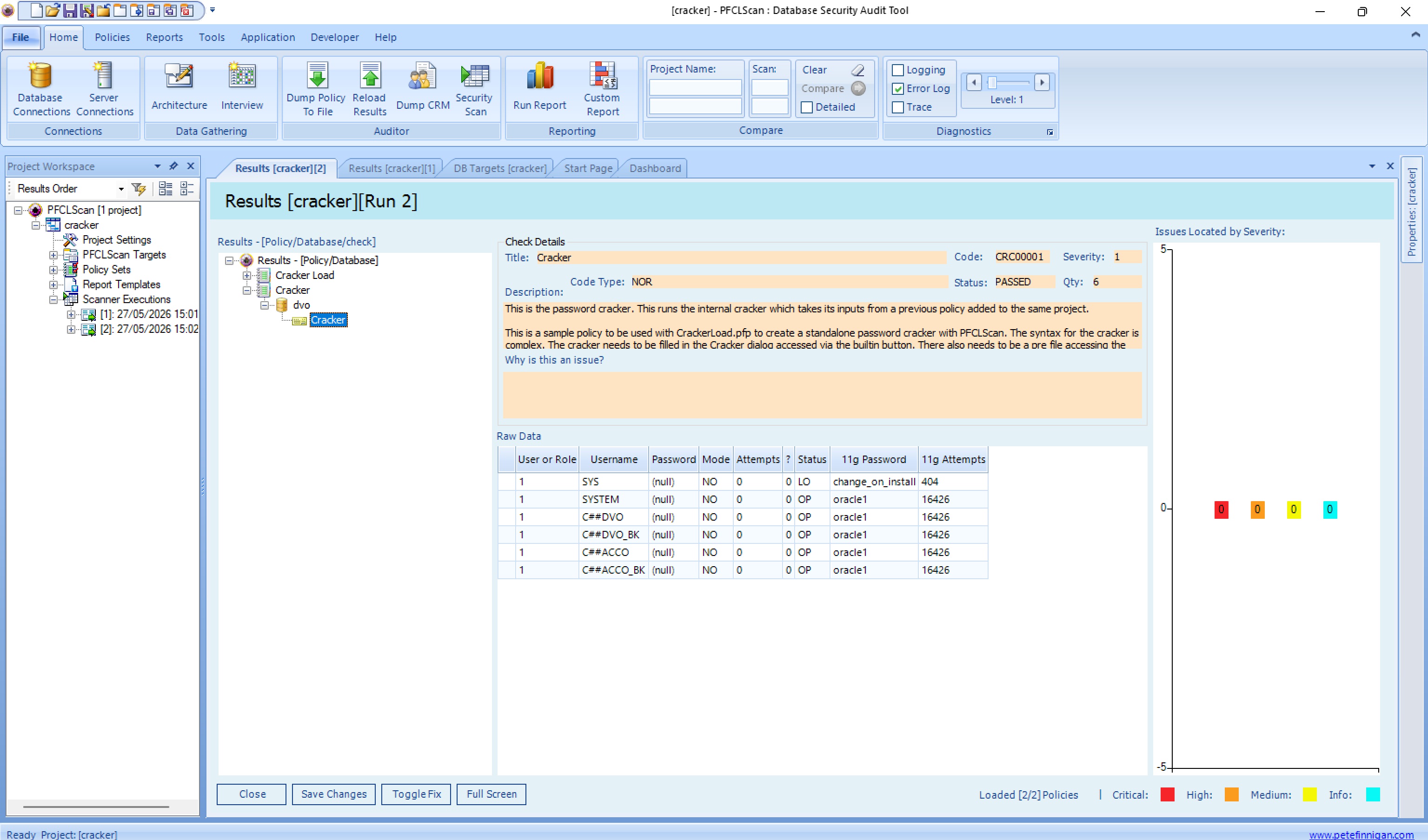Click the filter with lightning icon
Viewport: 1428px width, 840px height.
click(x=139, y=189)
